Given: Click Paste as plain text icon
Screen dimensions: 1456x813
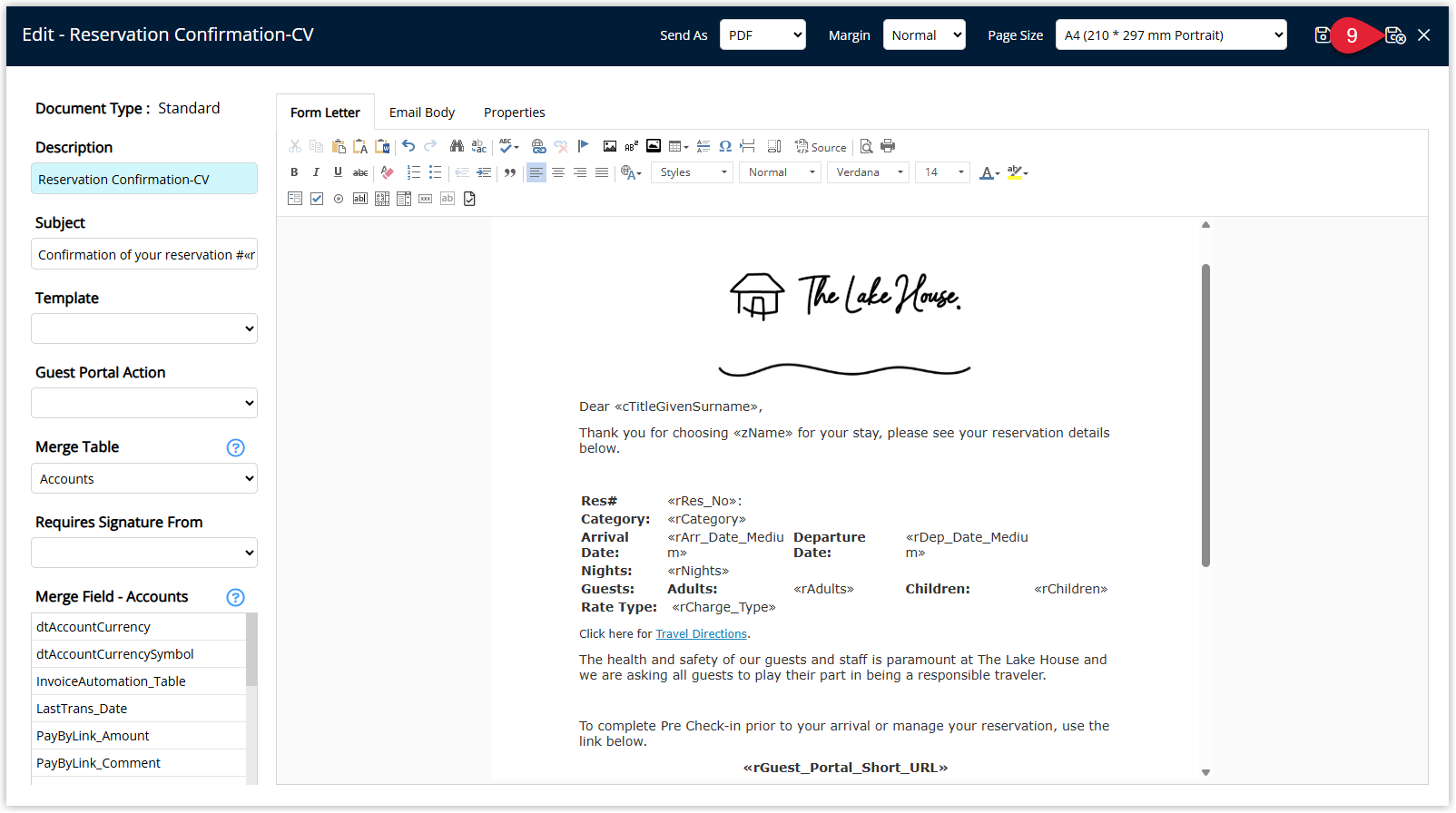Looking at the screenshot, I should (x=360, y=146).
